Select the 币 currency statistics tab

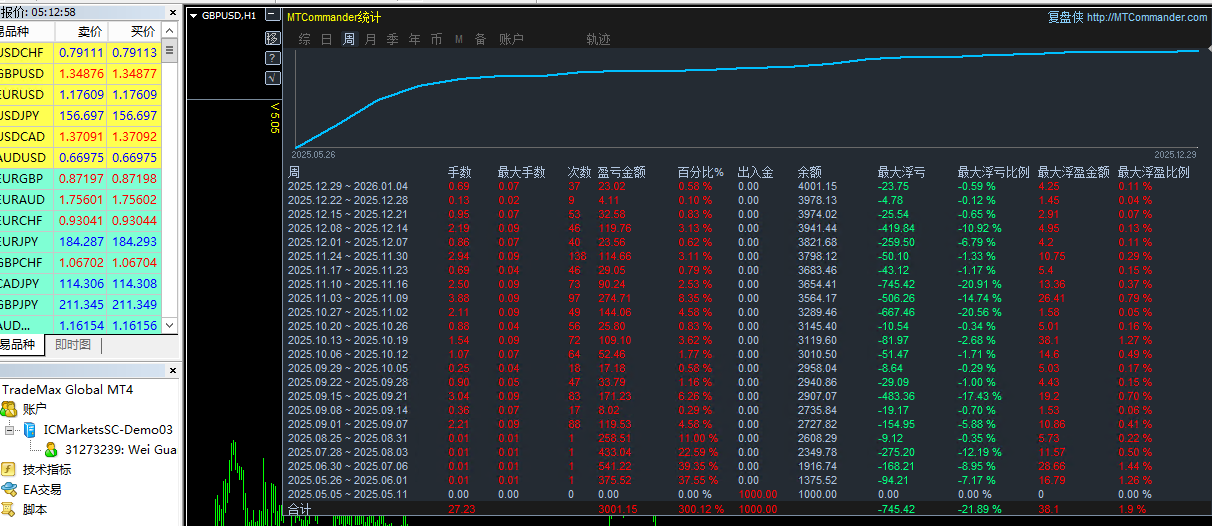pos(436,39)
